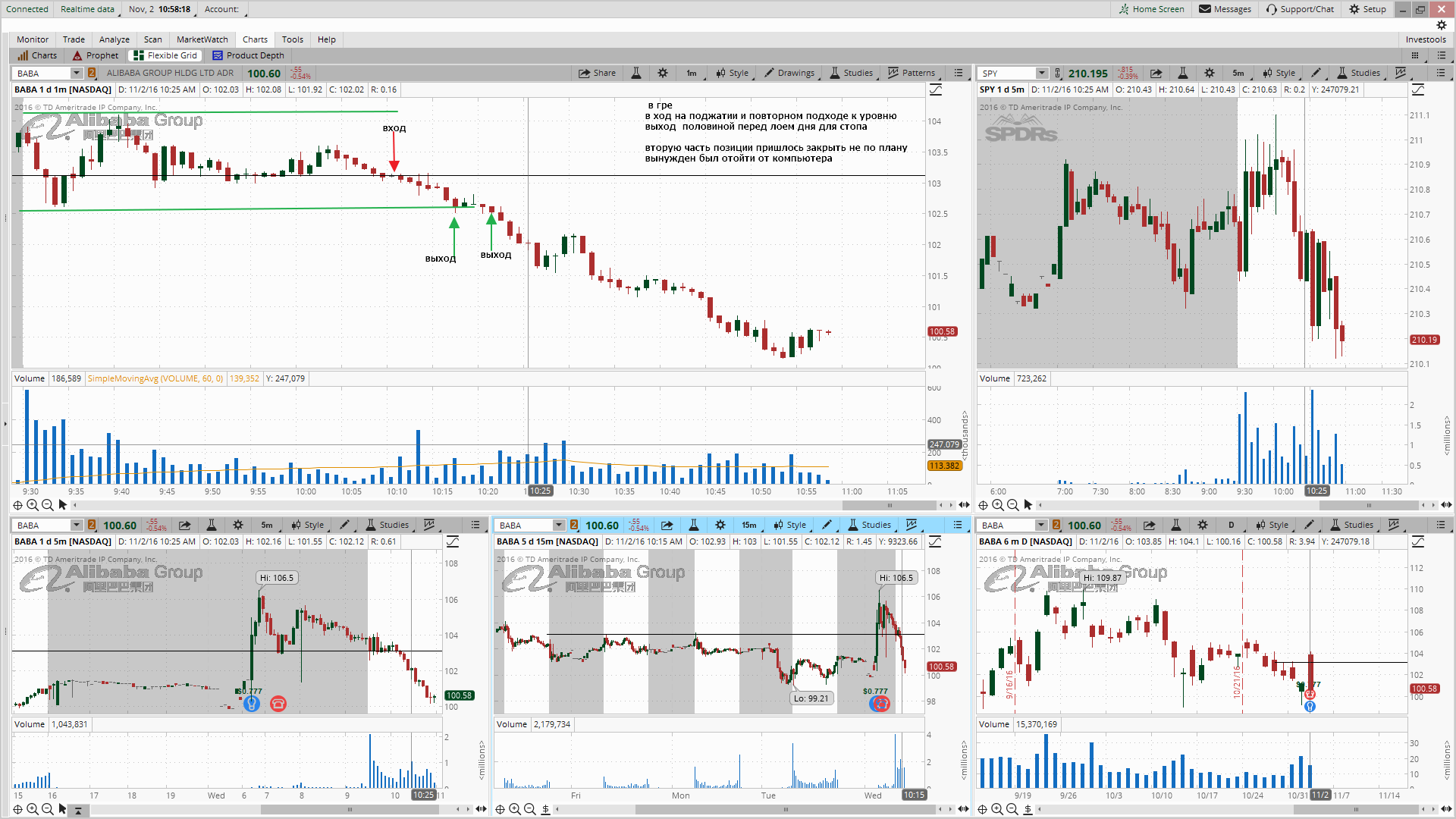Click the SPY symbol input field
The image size is (1456, 819).
(1007, 73)
